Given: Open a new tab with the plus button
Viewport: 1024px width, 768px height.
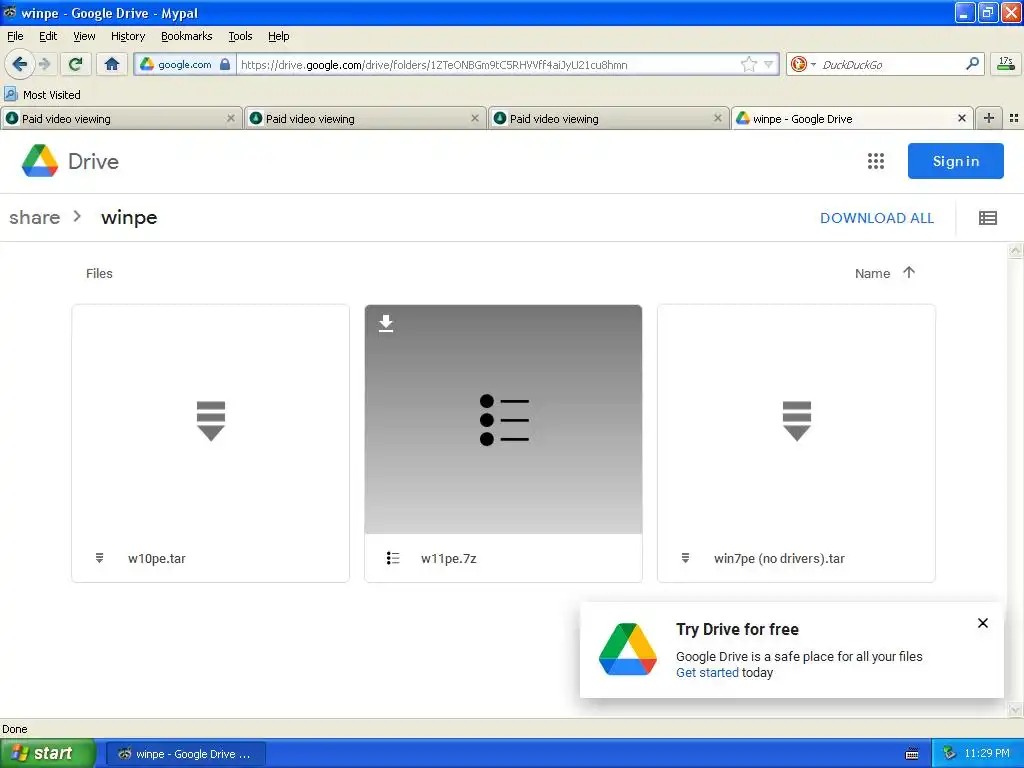Looking at the screenshot, I should coord(989,118).
